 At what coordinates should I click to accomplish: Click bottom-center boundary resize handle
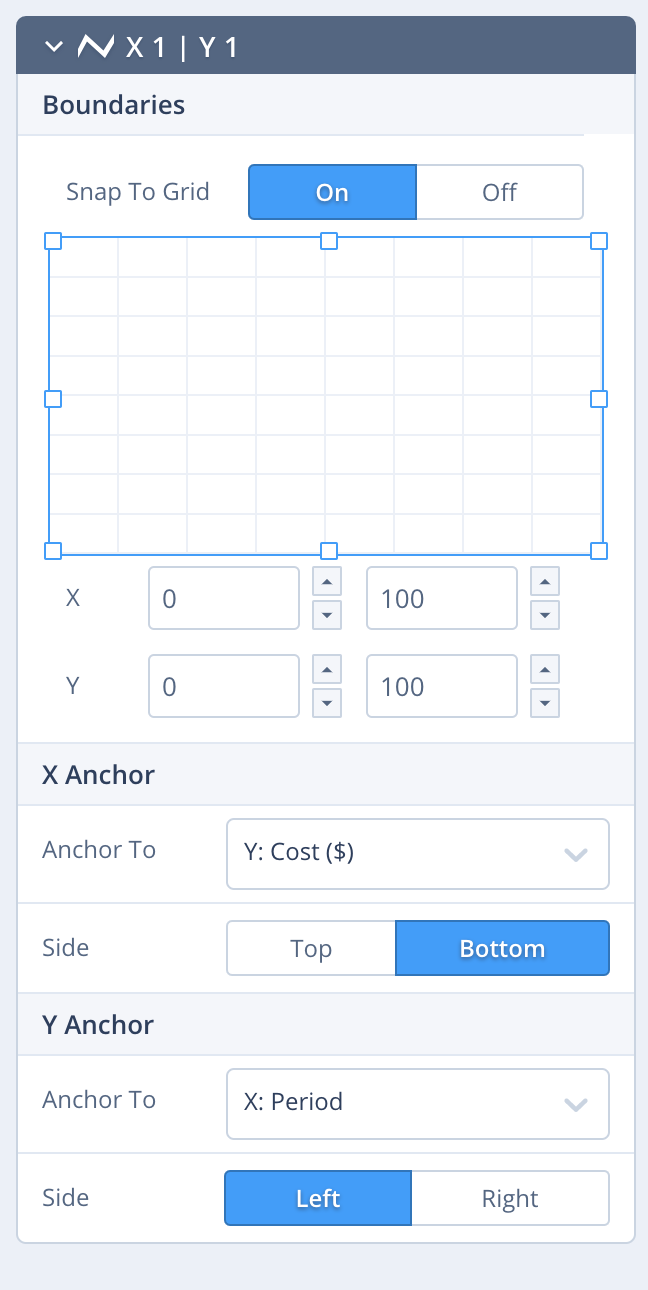click(328, 550)
